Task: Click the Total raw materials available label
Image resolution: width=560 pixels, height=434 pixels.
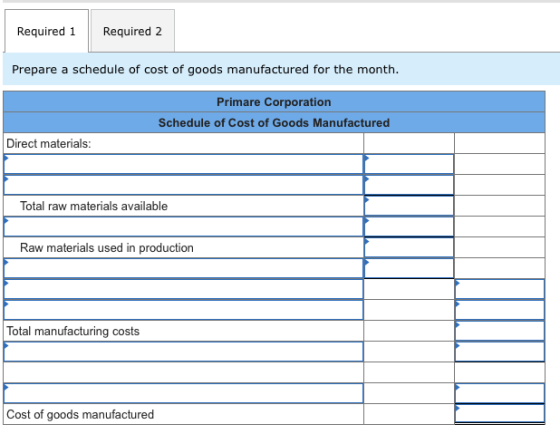Action: point(94,206)
